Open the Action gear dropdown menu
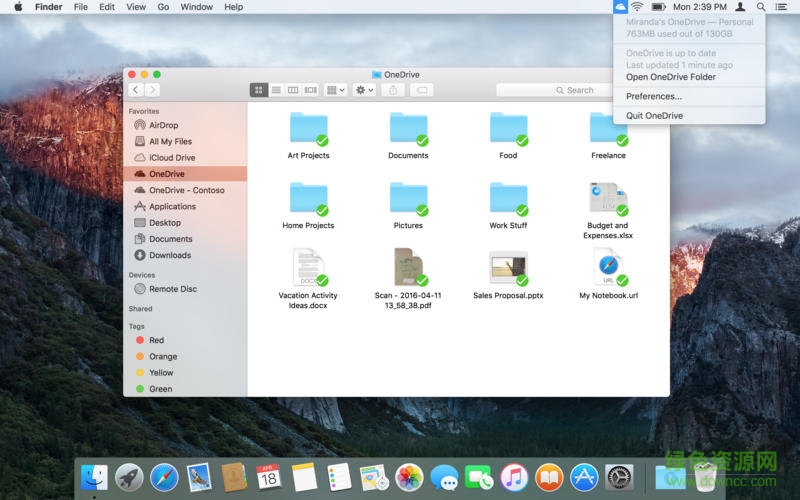Screen dimensions: 800x500 click(364, 90)
